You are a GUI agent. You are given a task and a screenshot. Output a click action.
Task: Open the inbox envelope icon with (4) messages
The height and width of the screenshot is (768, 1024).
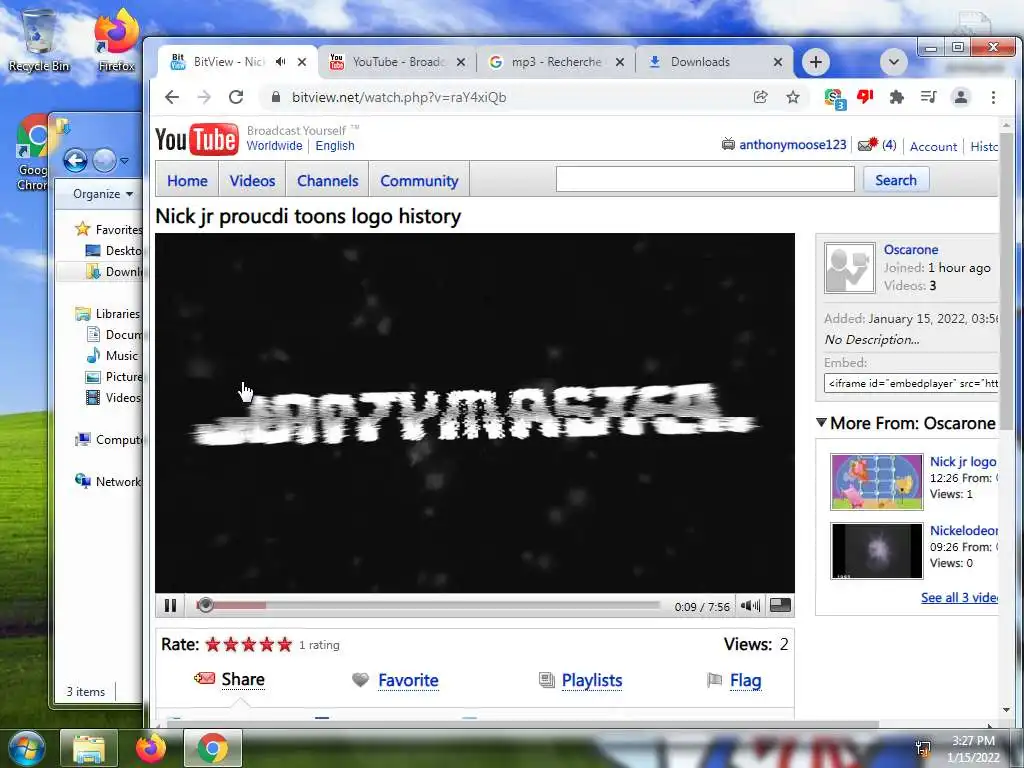[868, 144]
